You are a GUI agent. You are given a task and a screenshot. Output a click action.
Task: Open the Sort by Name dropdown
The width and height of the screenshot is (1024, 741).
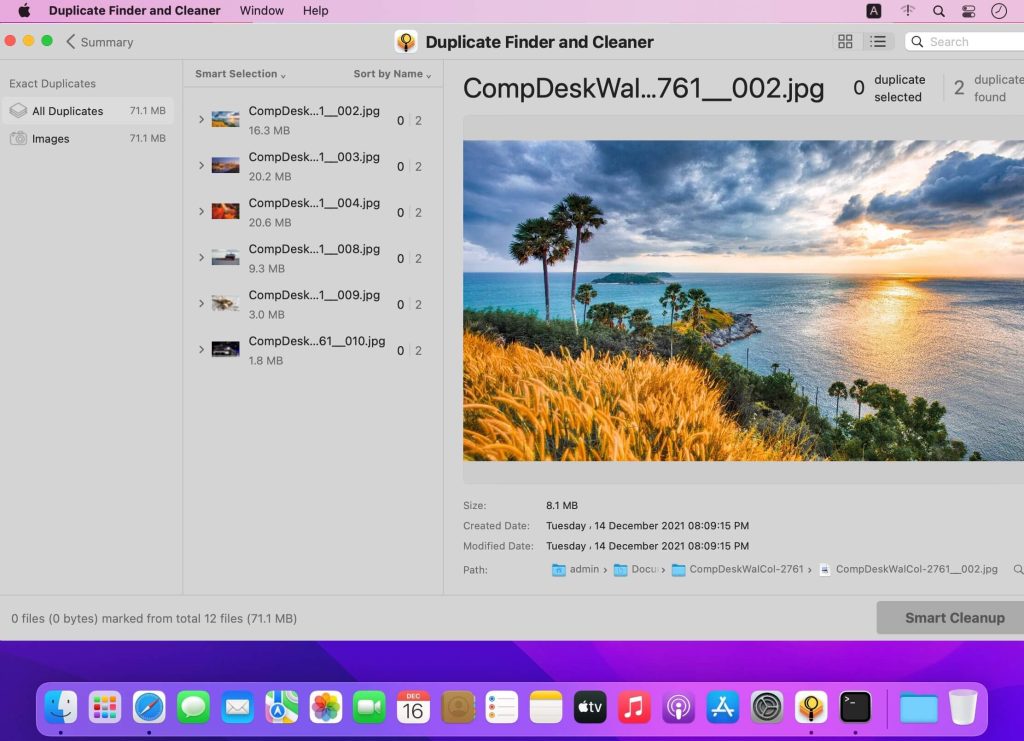(392, 74)
